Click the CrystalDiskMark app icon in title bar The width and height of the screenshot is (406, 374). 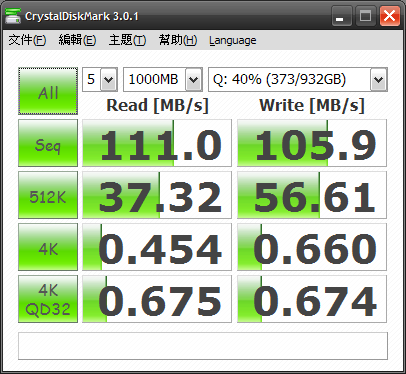(13, 16)
